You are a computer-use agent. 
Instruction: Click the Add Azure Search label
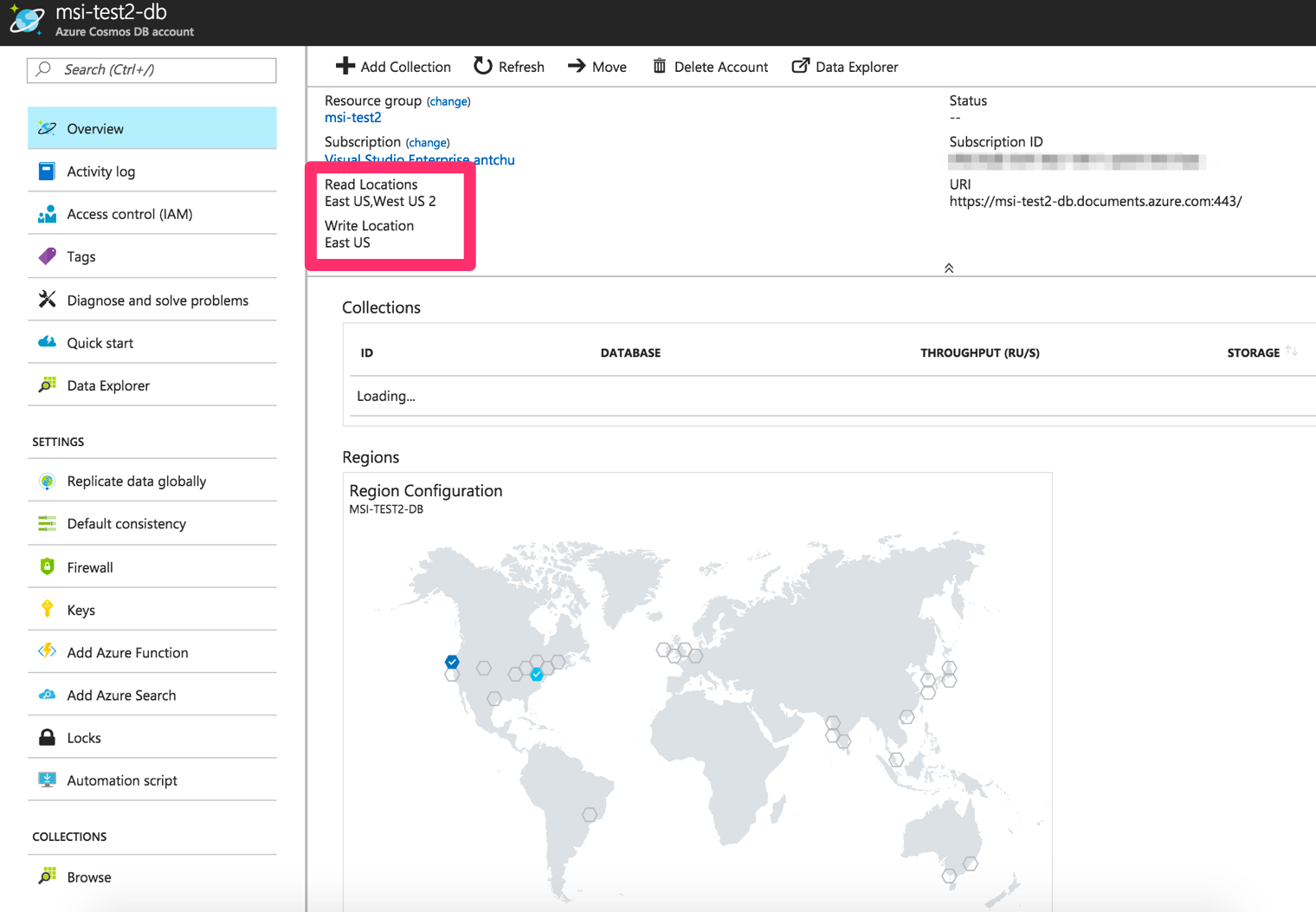121,695
